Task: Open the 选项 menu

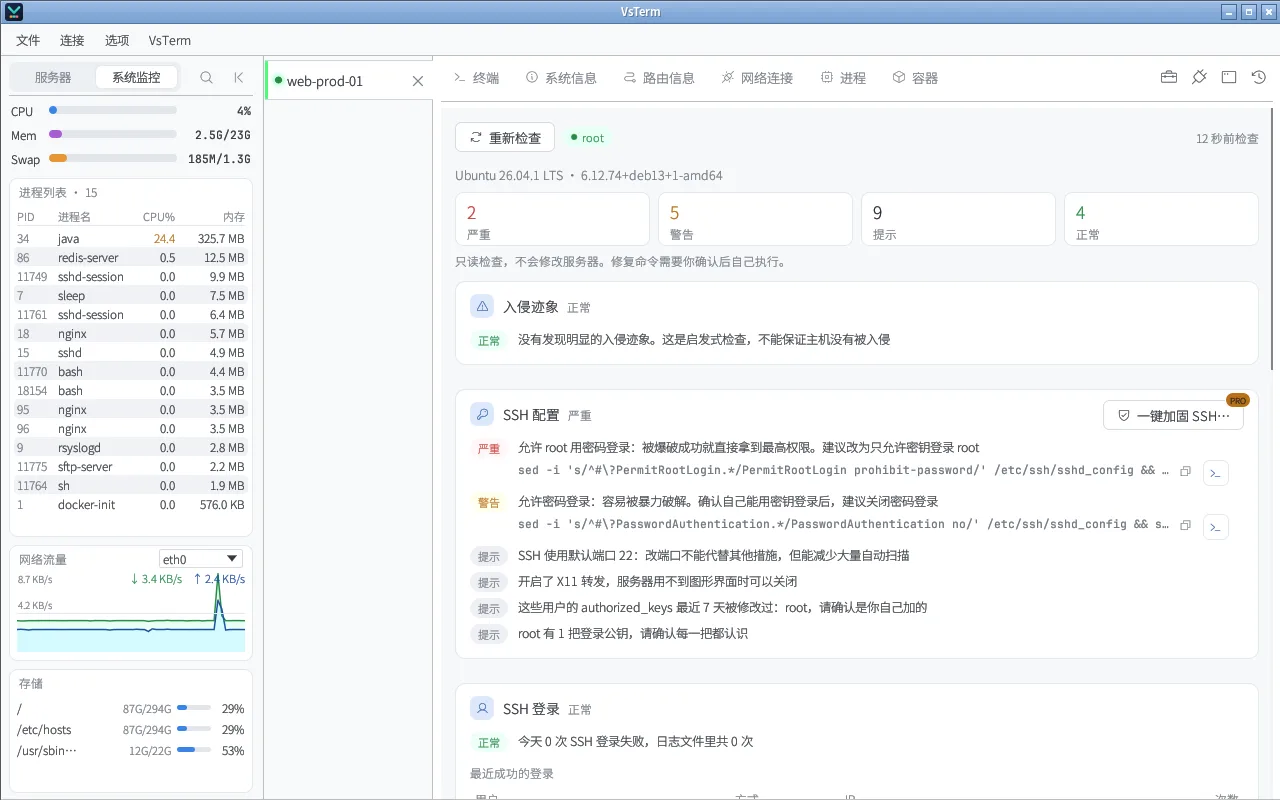Action: coord(117,40)
